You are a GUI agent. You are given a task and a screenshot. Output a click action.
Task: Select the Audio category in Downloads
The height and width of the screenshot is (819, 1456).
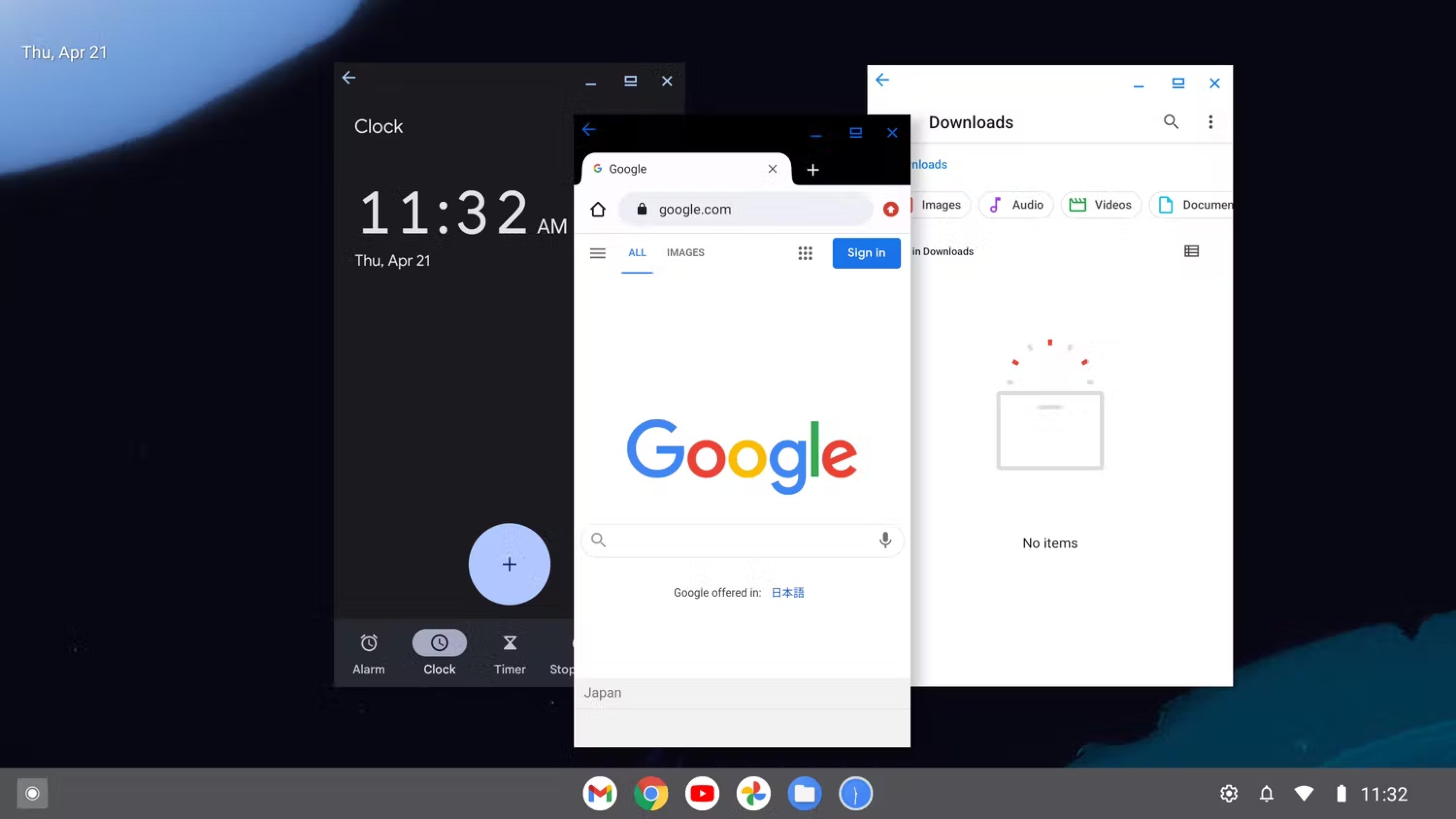(x=1016, y=204)
